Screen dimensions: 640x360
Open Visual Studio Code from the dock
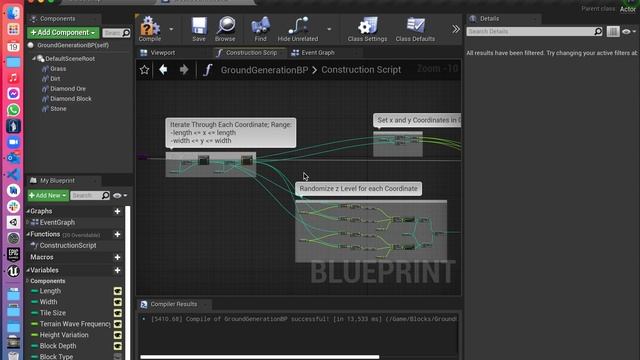point(13,174)
